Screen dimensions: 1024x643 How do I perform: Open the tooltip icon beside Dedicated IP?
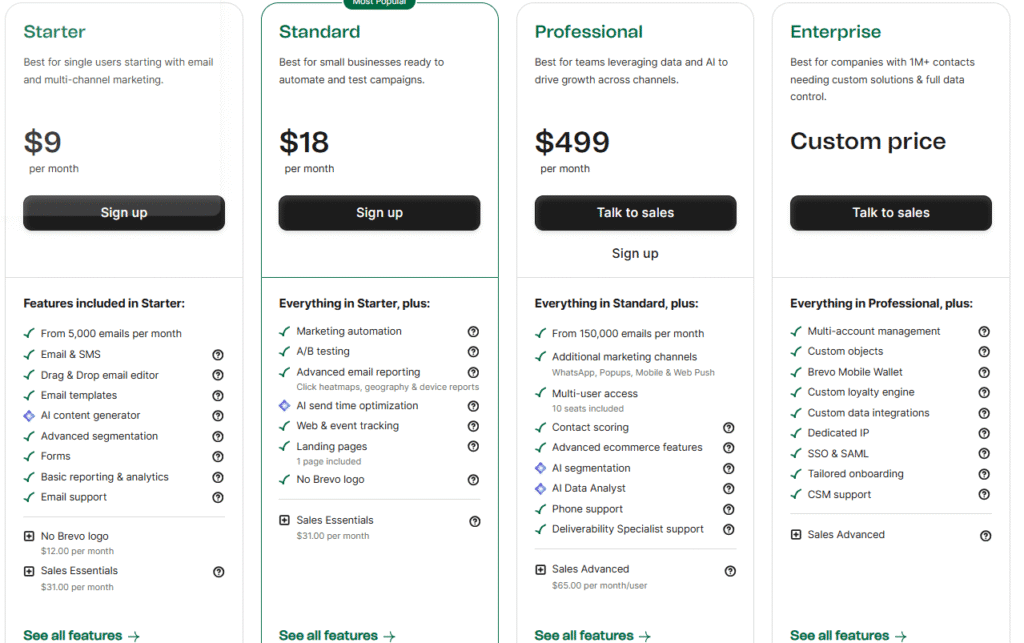984,433
